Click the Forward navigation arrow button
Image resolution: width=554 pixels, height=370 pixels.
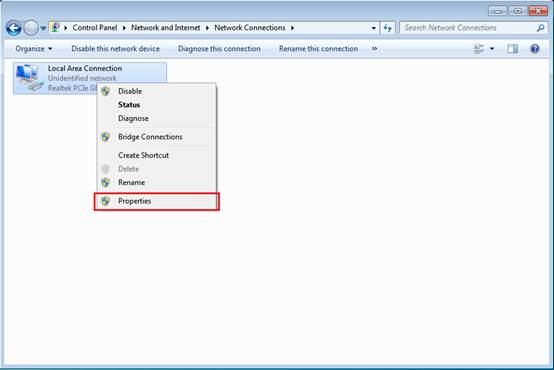(x=31, y=28)
